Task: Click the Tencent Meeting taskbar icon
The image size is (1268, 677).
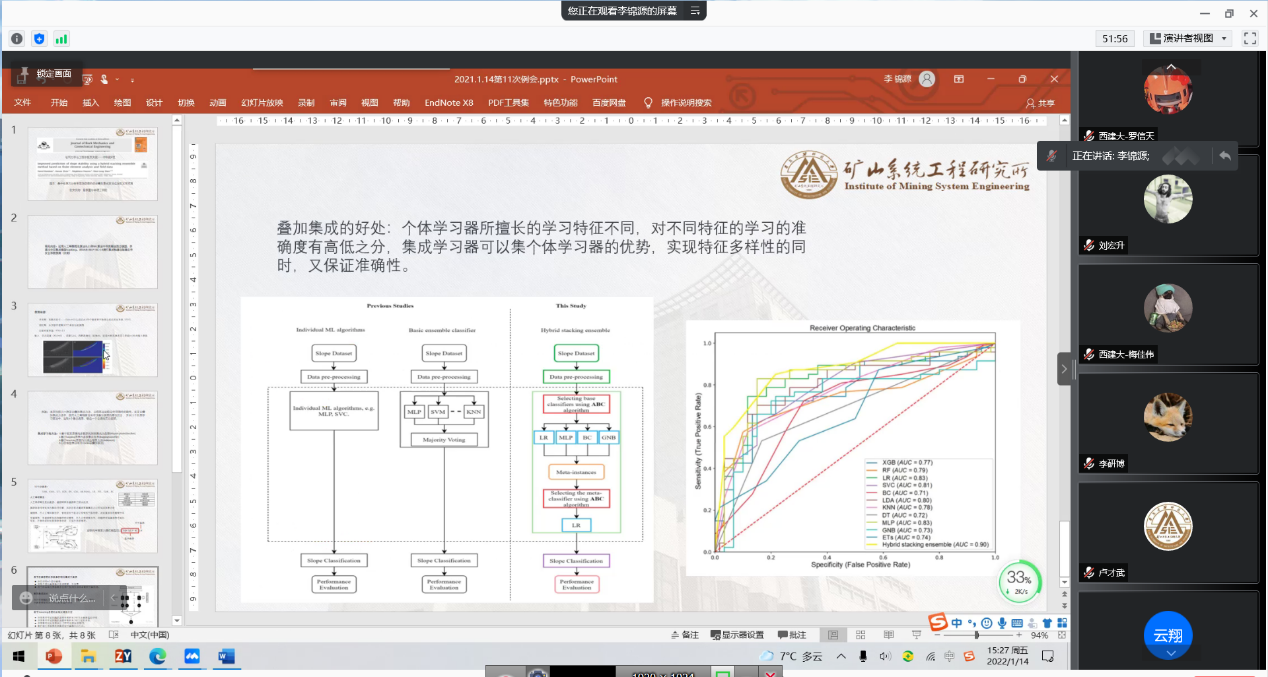Action: (191, 657)
